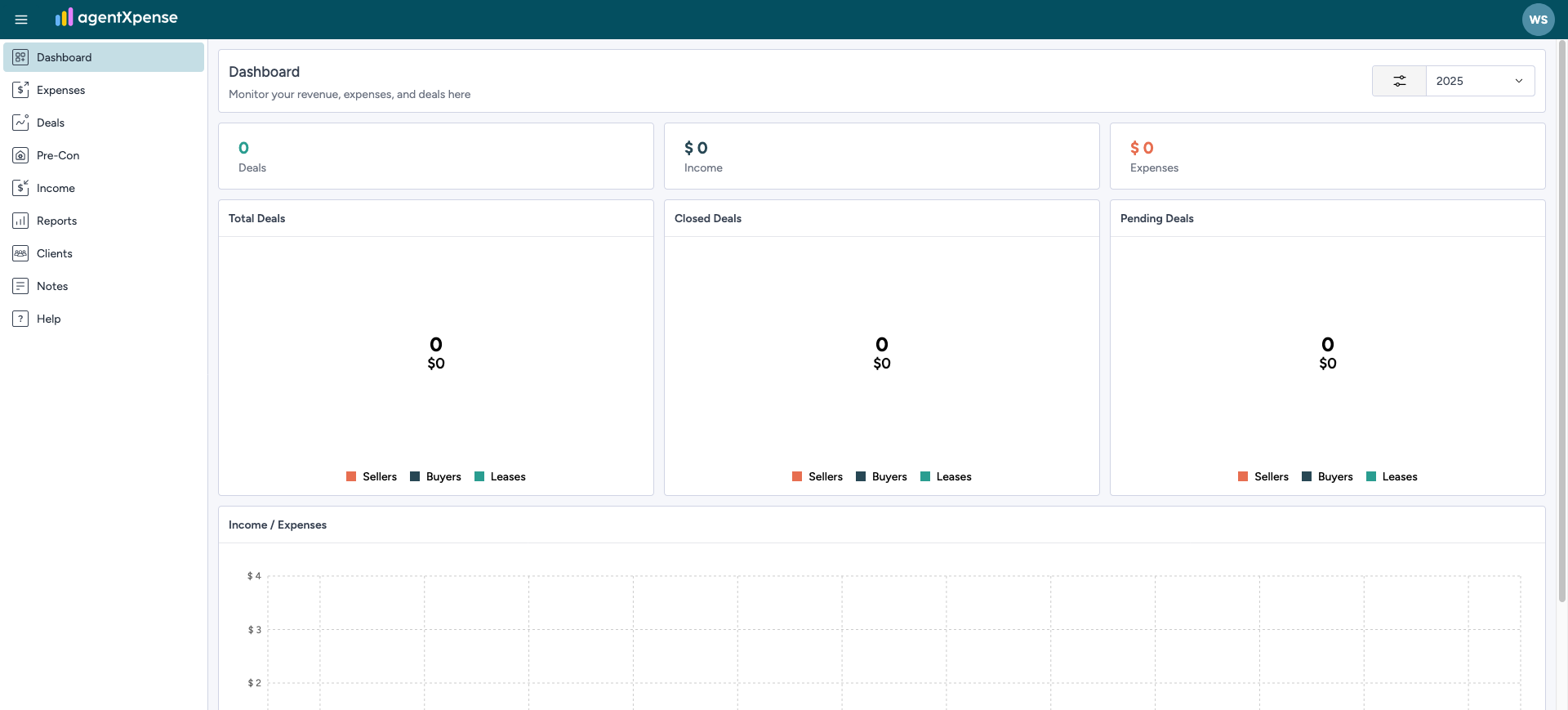Click the Income total summary card
The width and height of the screenshot is (1568, 710).
click(882, 156)
